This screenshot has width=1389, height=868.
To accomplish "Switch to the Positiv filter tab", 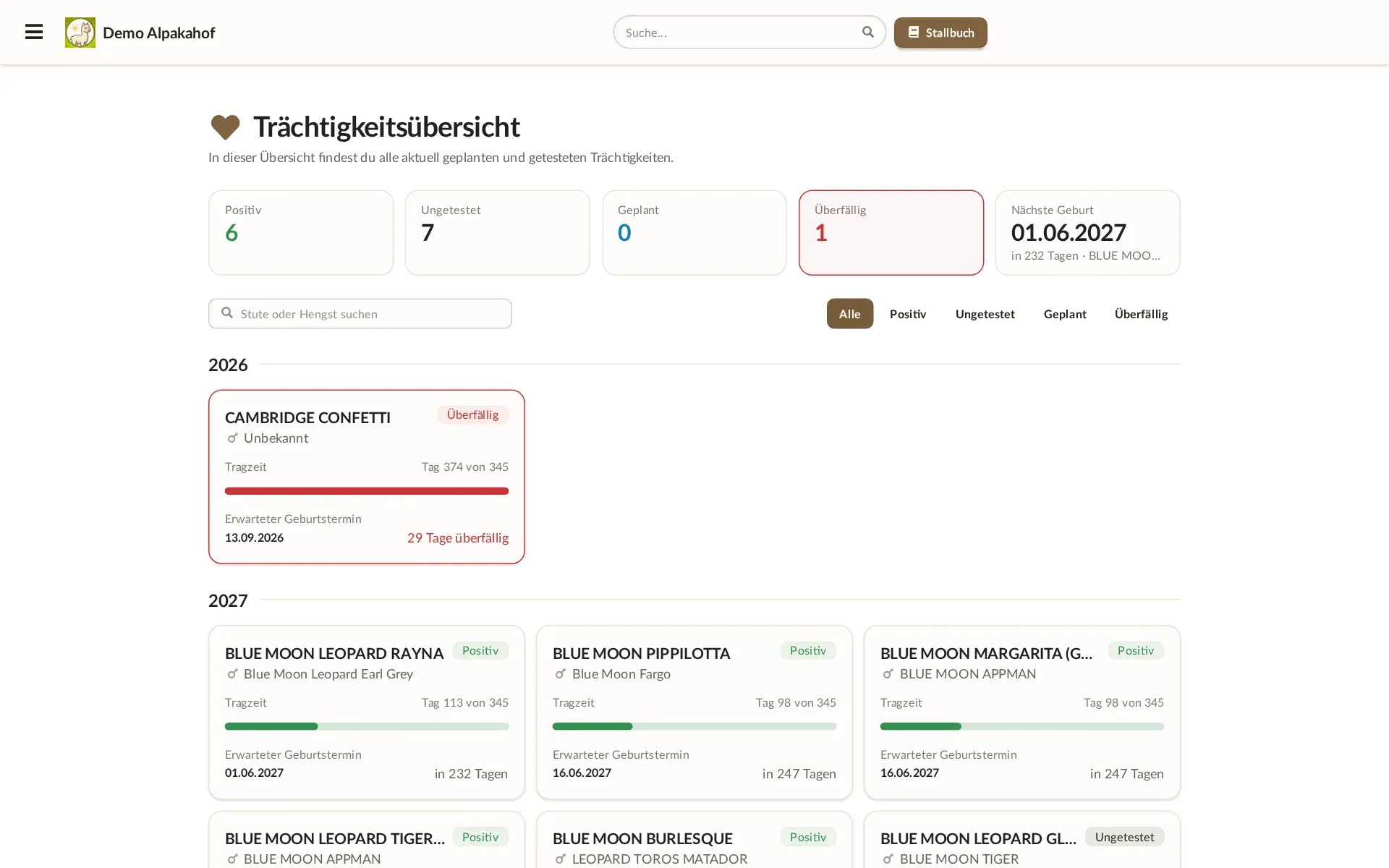I will point(907,314).
